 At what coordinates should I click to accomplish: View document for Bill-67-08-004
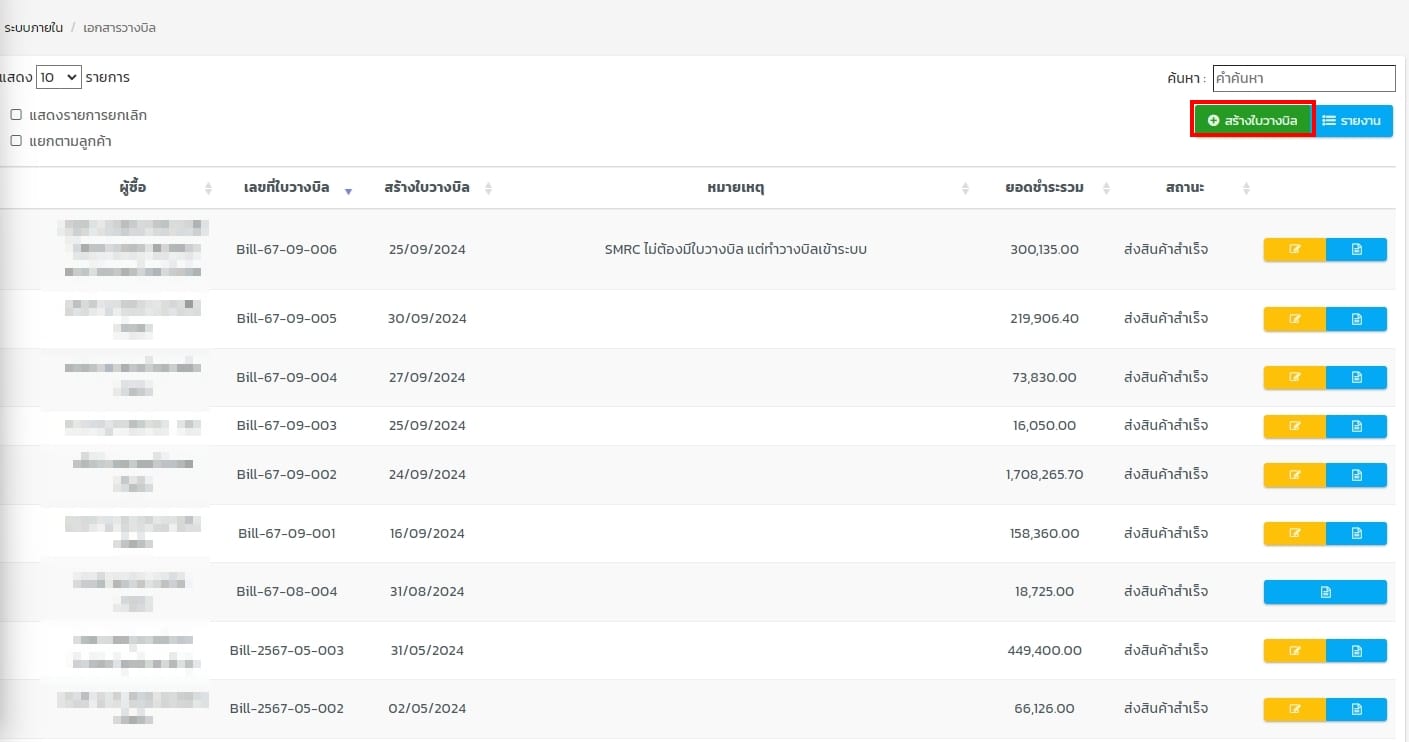[x=1325, y=592]
